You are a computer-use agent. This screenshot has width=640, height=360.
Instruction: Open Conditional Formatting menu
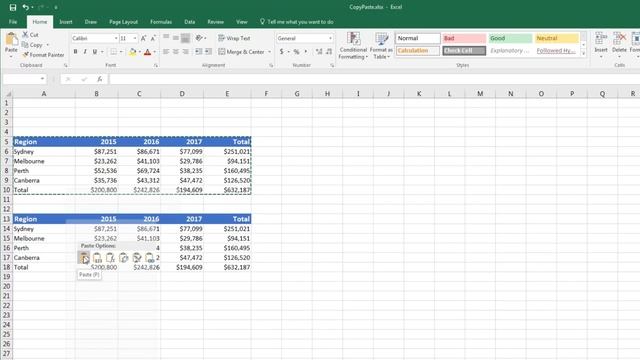pos(353,46)
